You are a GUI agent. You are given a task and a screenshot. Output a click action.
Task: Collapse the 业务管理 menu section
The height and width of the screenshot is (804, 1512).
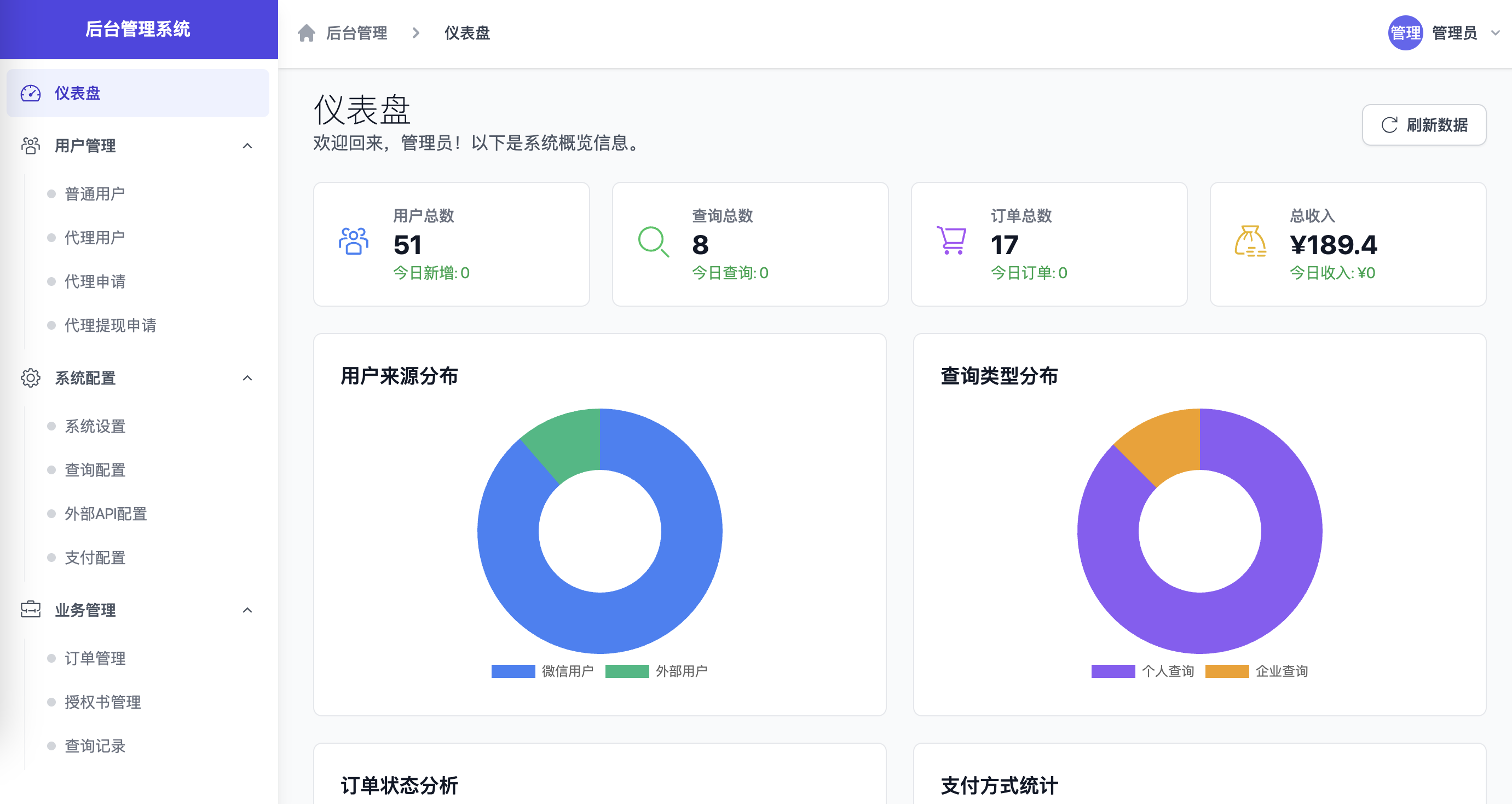[247, 610]
